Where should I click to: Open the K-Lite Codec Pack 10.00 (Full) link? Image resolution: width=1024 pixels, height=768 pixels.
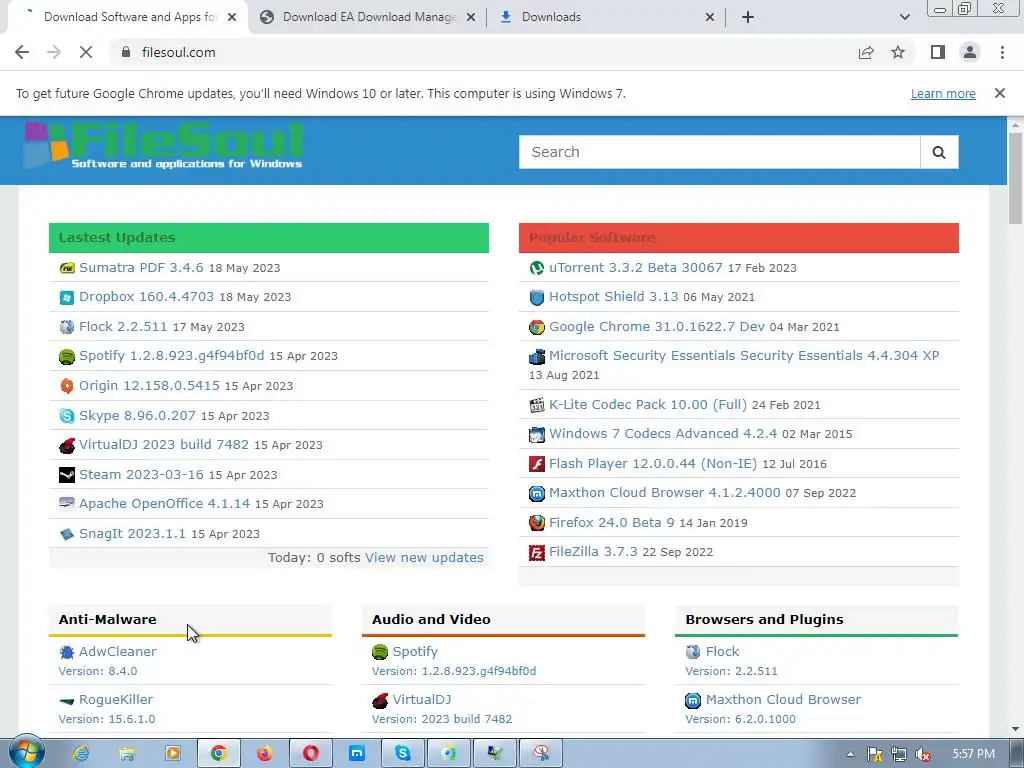pyautogui.click(x=648, y=405)
